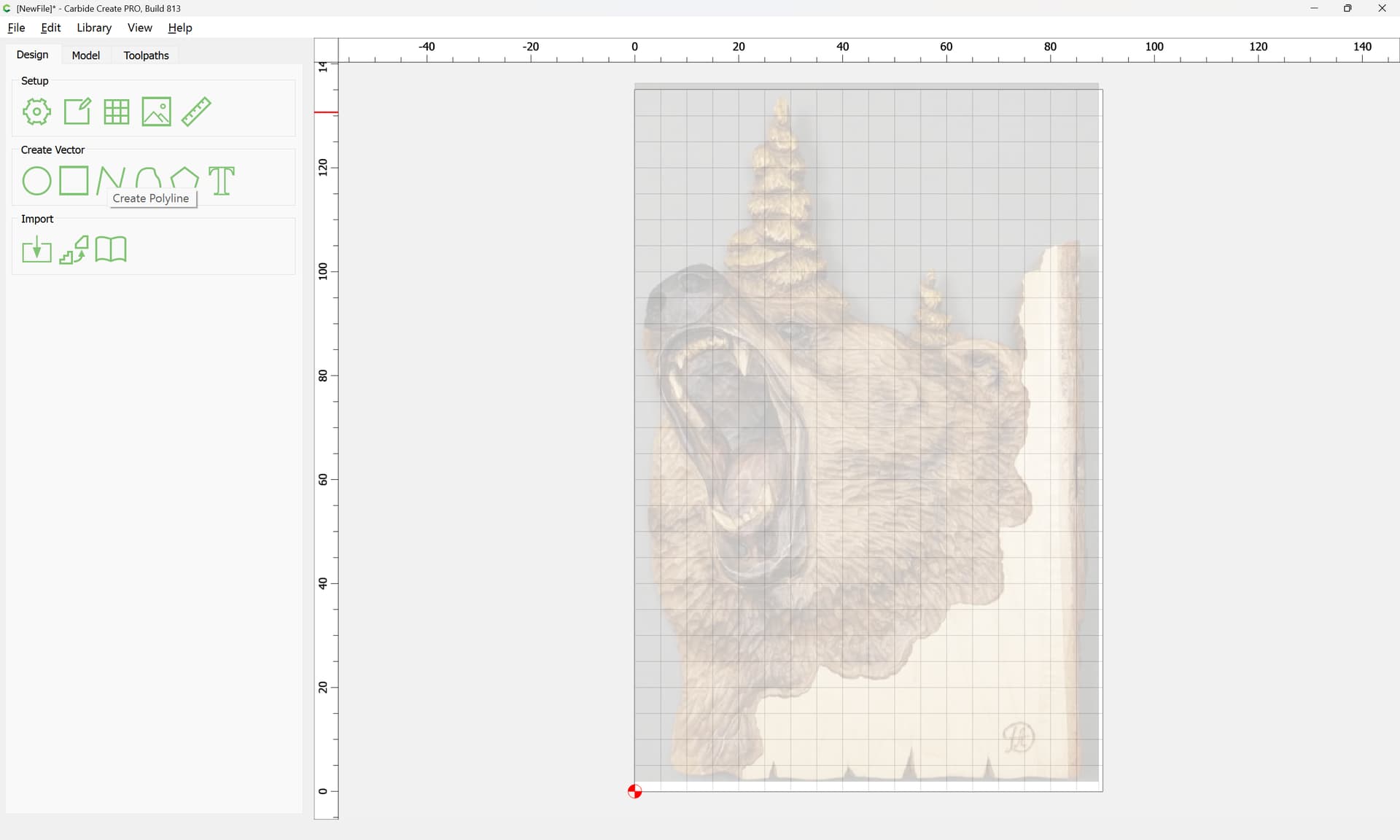This screenshot has height=840, width=1400.
Task: Select the Create Polyline tool
Action: coord(110,180)
